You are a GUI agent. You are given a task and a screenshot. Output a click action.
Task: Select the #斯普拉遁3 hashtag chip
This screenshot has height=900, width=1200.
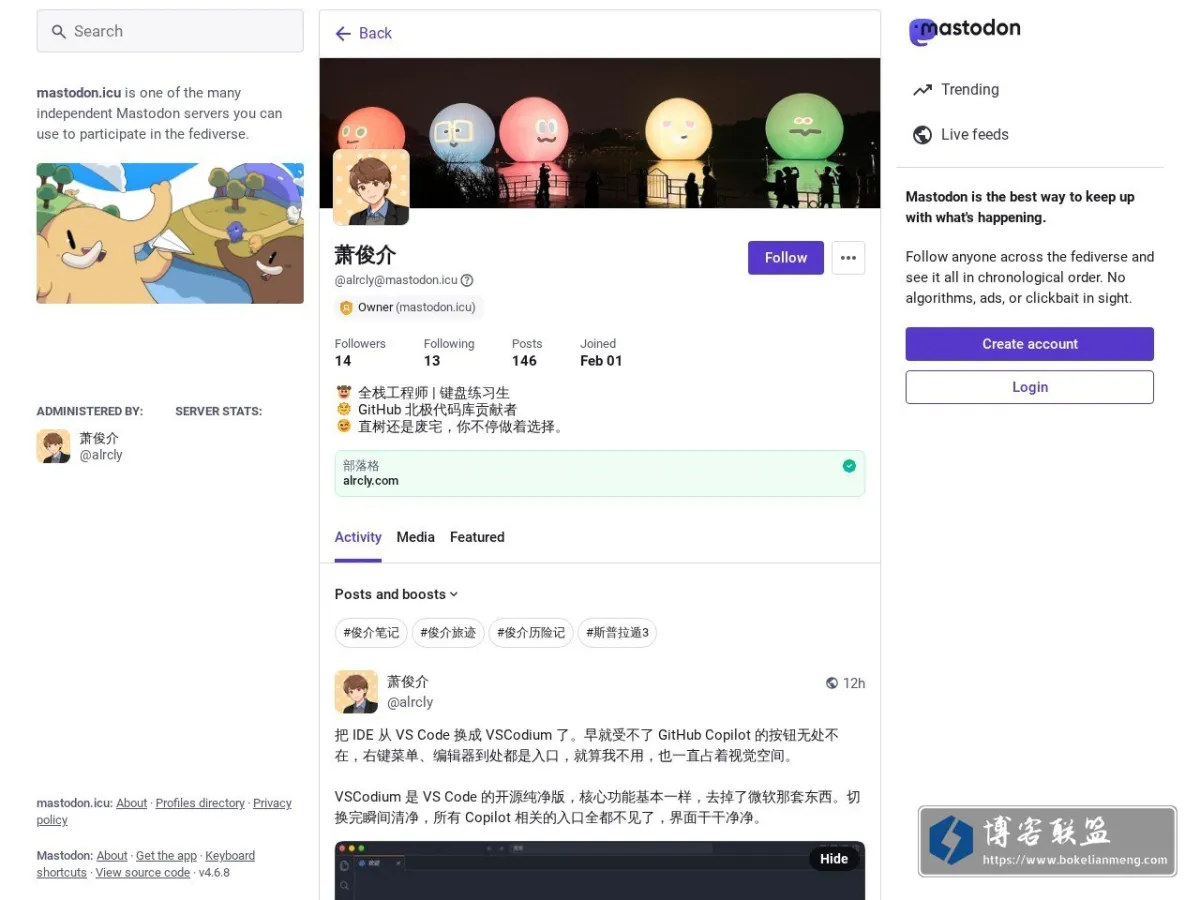click(x=617, y=633)
